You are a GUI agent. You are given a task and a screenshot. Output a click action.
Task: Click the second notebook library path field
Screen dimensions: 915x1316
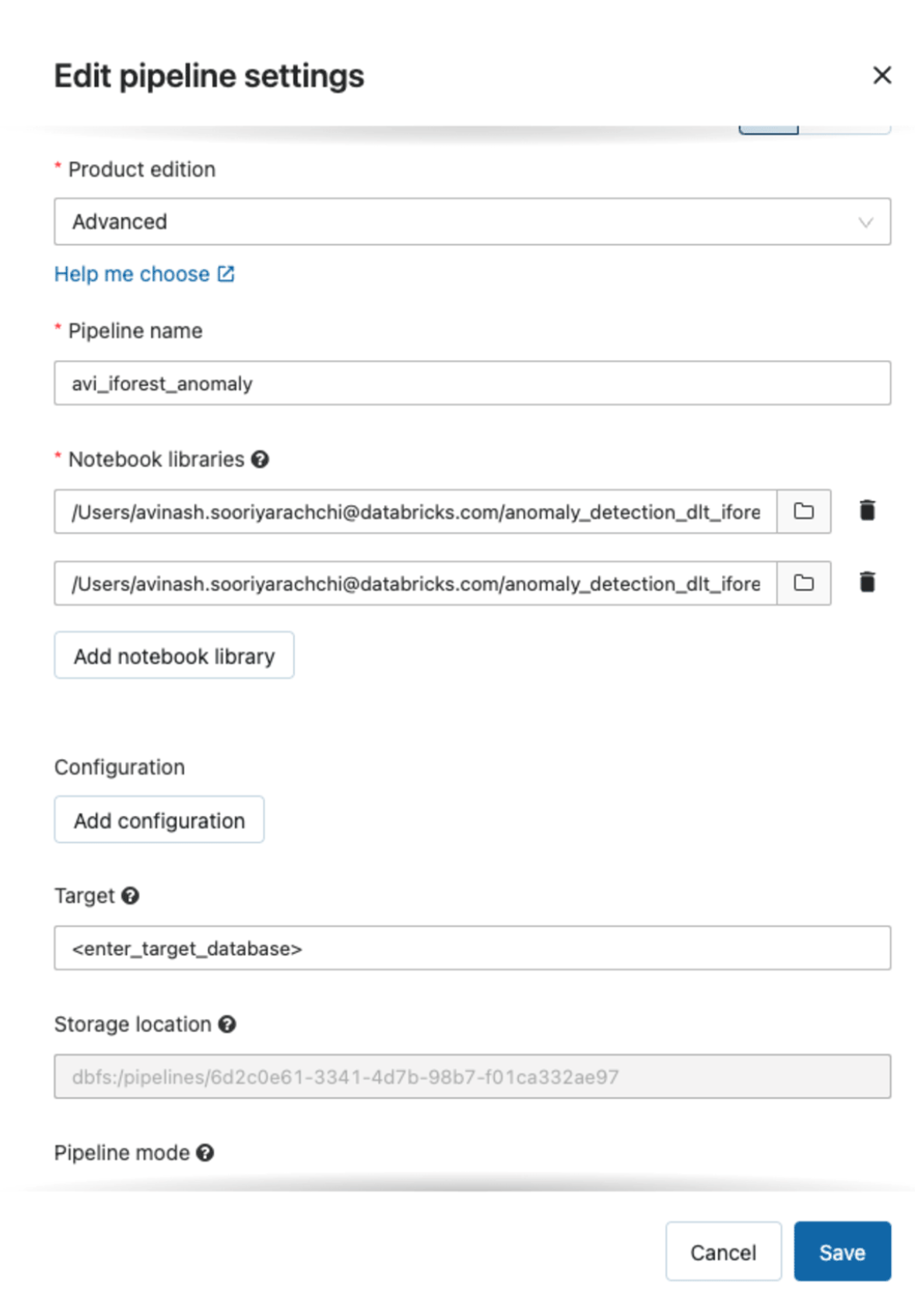pos(415,583)
